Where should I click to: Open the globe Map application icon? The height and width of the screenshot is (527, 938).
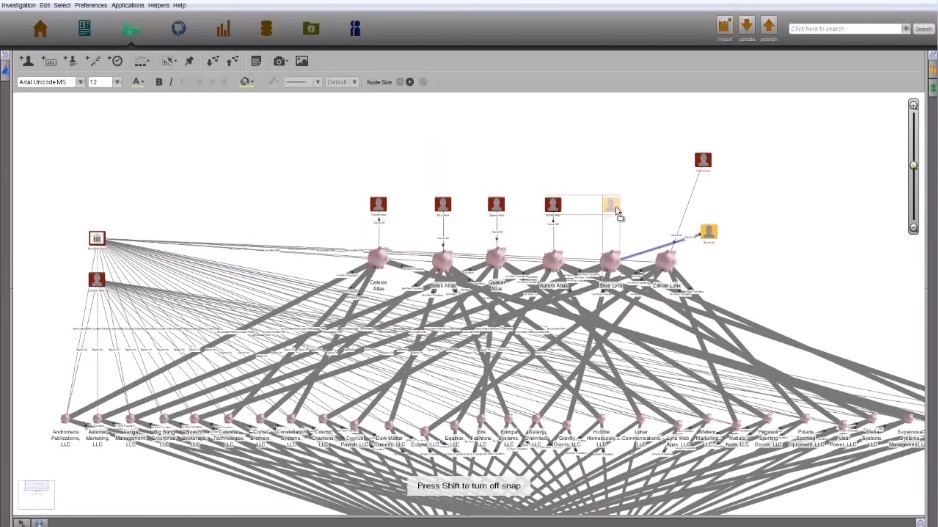tap(178, 28)
